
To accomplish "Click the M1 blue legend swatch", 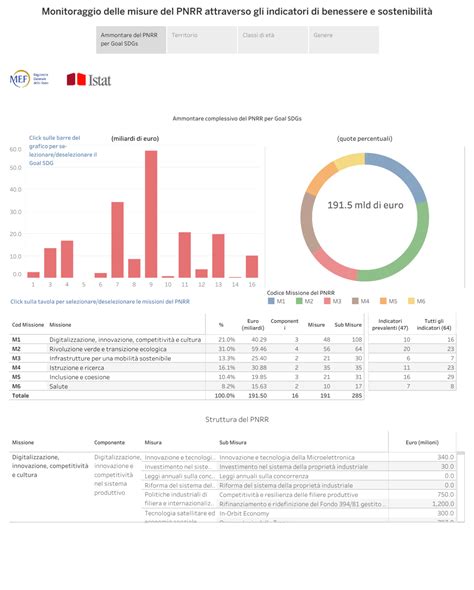I will [271, 301].
